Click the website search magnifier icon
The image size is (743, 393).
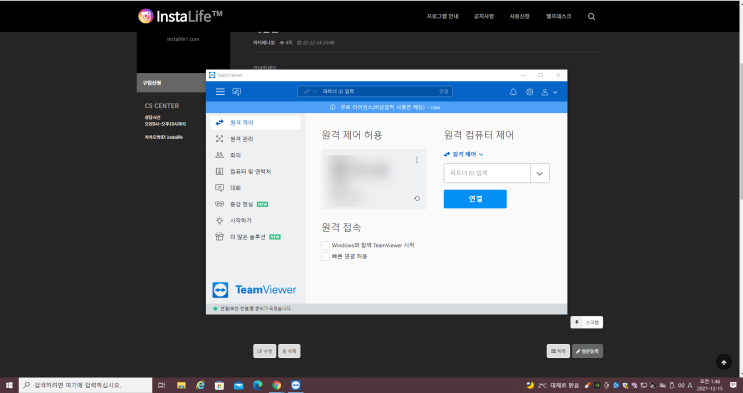(591, 17)
